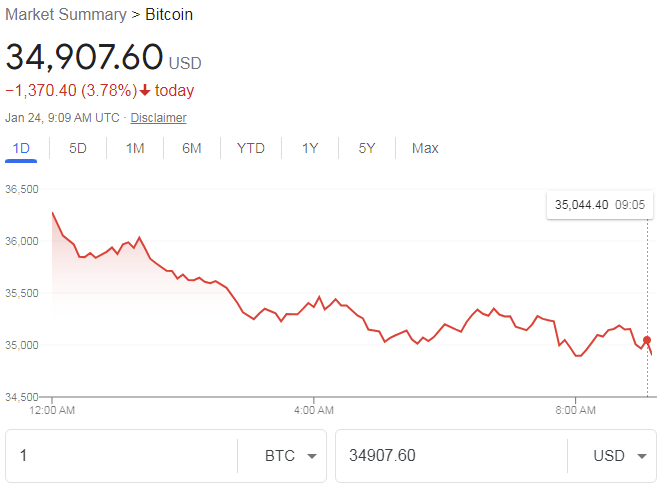This screenshot has height=490, width=662.
Task: Switch to the 5Y range tab
Action: click(x=366, y=148)
